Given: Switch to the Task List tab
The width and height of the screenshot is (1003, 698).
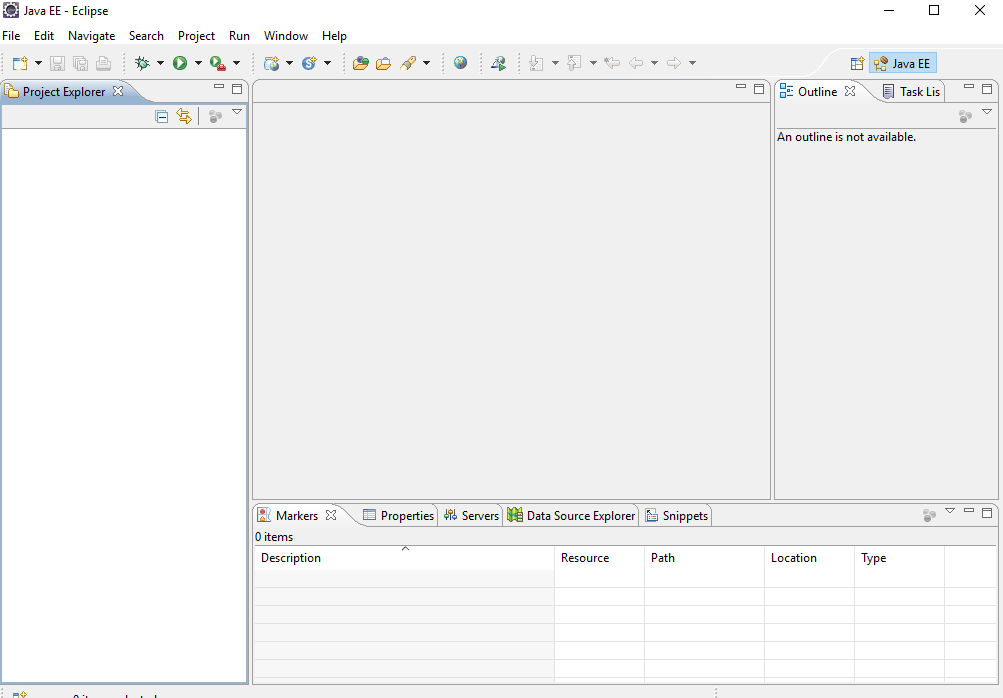Looking at the screenshot, I should pos(911,91).
